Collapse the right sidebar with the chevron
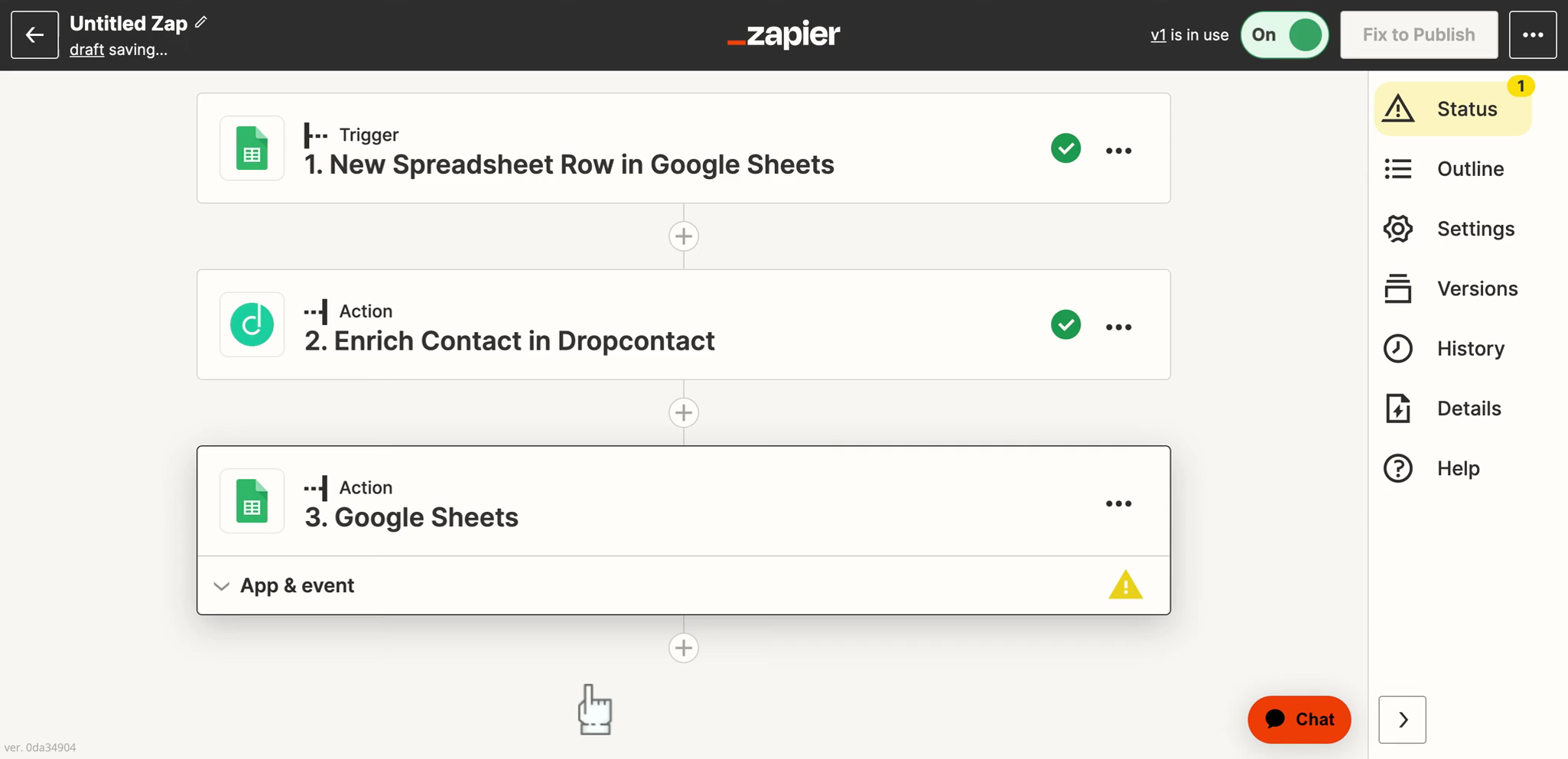 pyautogui.click(x=1402, y=719)
